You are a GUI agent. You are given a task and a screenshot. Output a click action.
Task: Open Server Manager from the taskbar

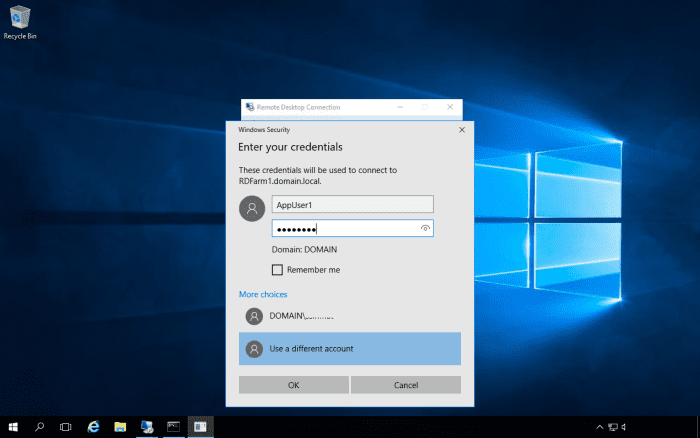(x=147, y=426)
